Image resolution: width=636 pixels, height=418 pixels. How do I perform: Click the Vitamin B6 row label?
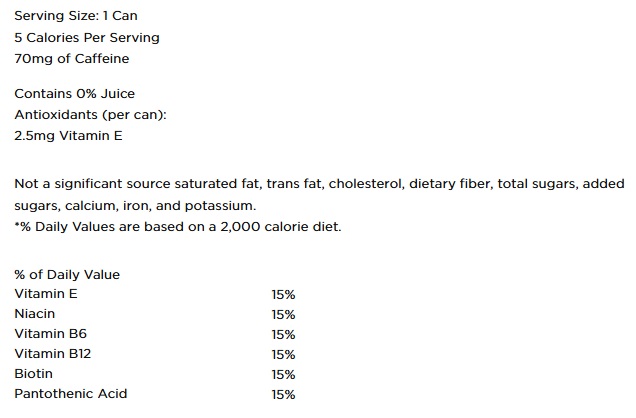[x=51, y=334]
